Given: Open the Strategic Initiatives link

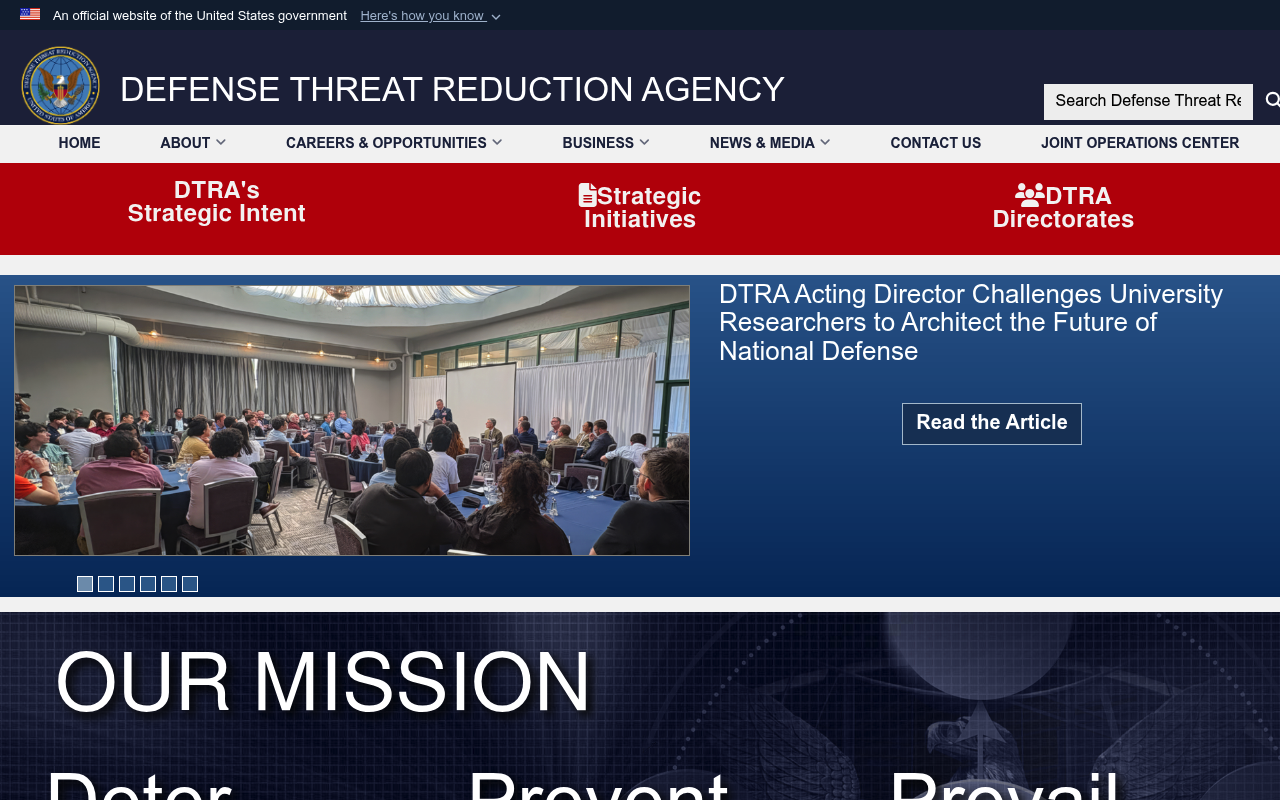Looking at the screenshot, I should click(x=640, y=208).
